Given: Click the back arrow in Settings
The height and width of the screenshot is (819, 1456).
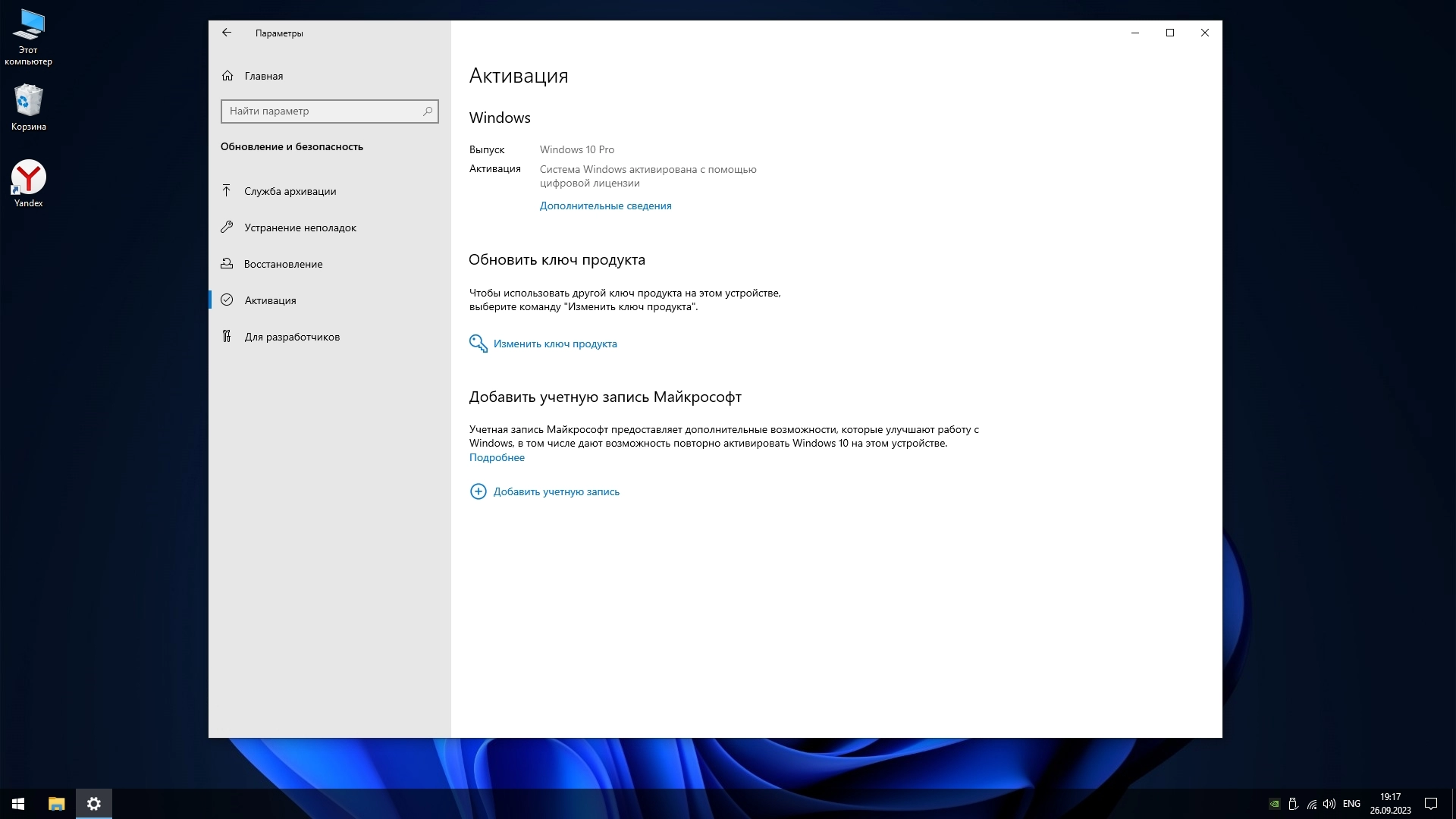Looking at the screenshot, I should [227, 33].
